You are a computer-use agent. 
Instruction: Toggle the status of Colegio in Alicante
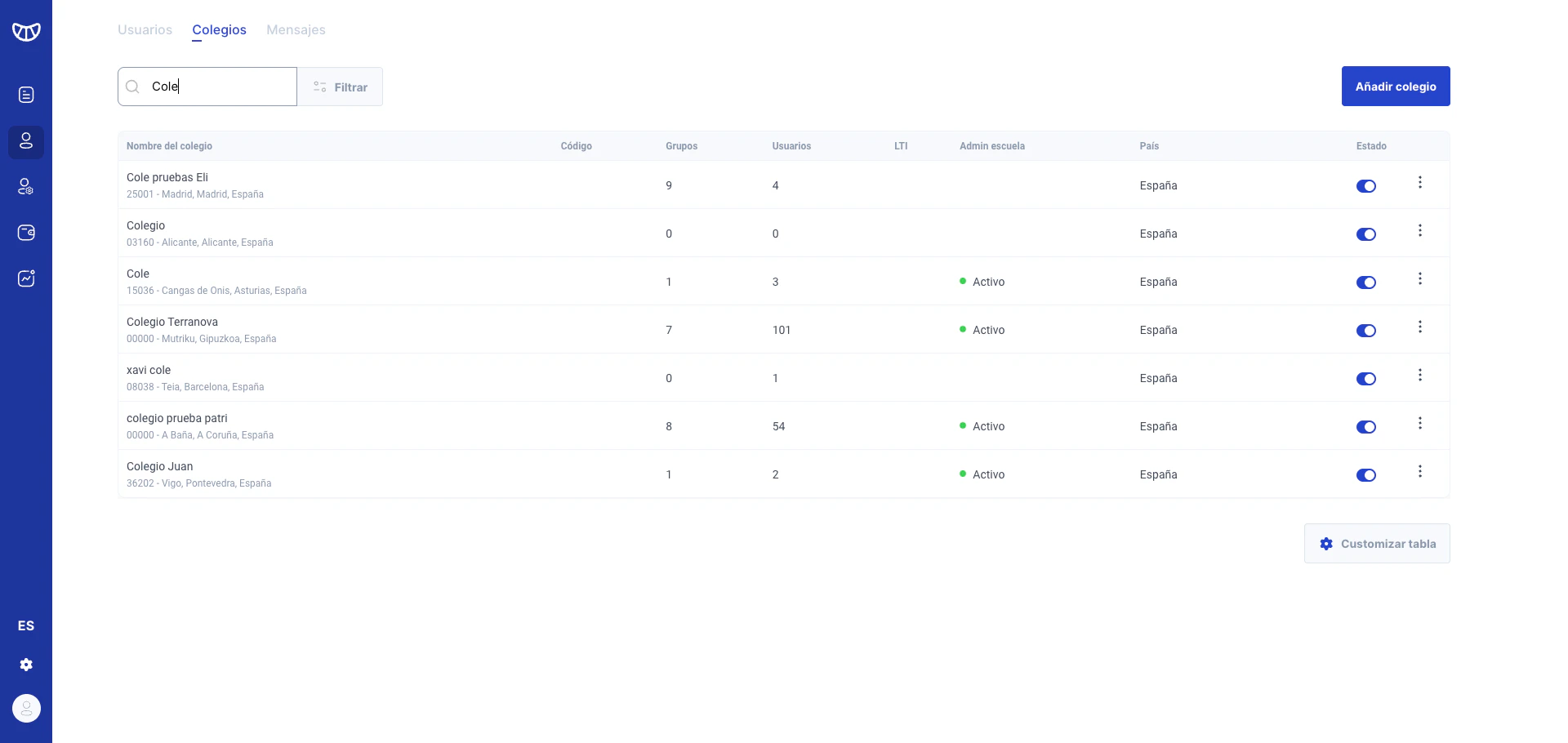1366,234
